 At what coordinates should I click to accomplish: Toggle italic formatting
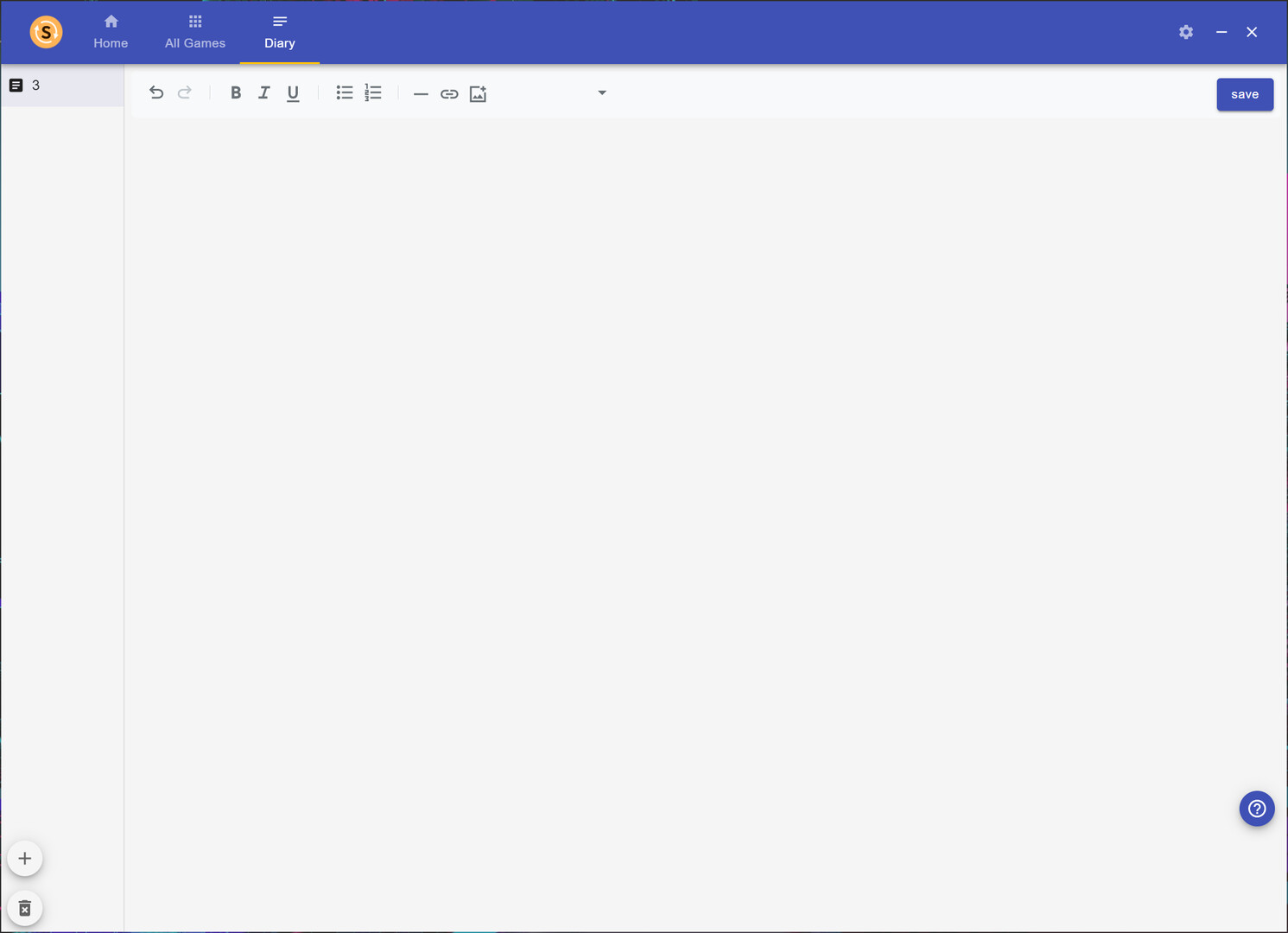pos(264,92)
